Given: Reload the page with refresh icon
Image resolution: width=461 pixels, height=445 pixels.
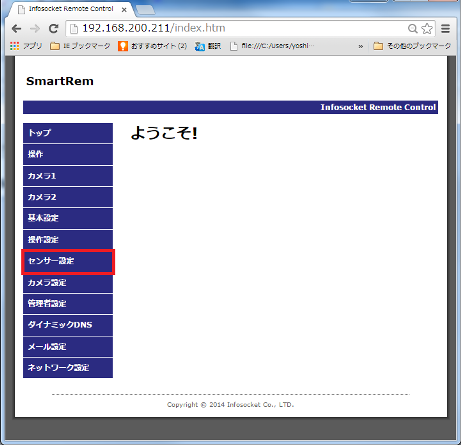Looking at the screenshot, I should 54,29.
